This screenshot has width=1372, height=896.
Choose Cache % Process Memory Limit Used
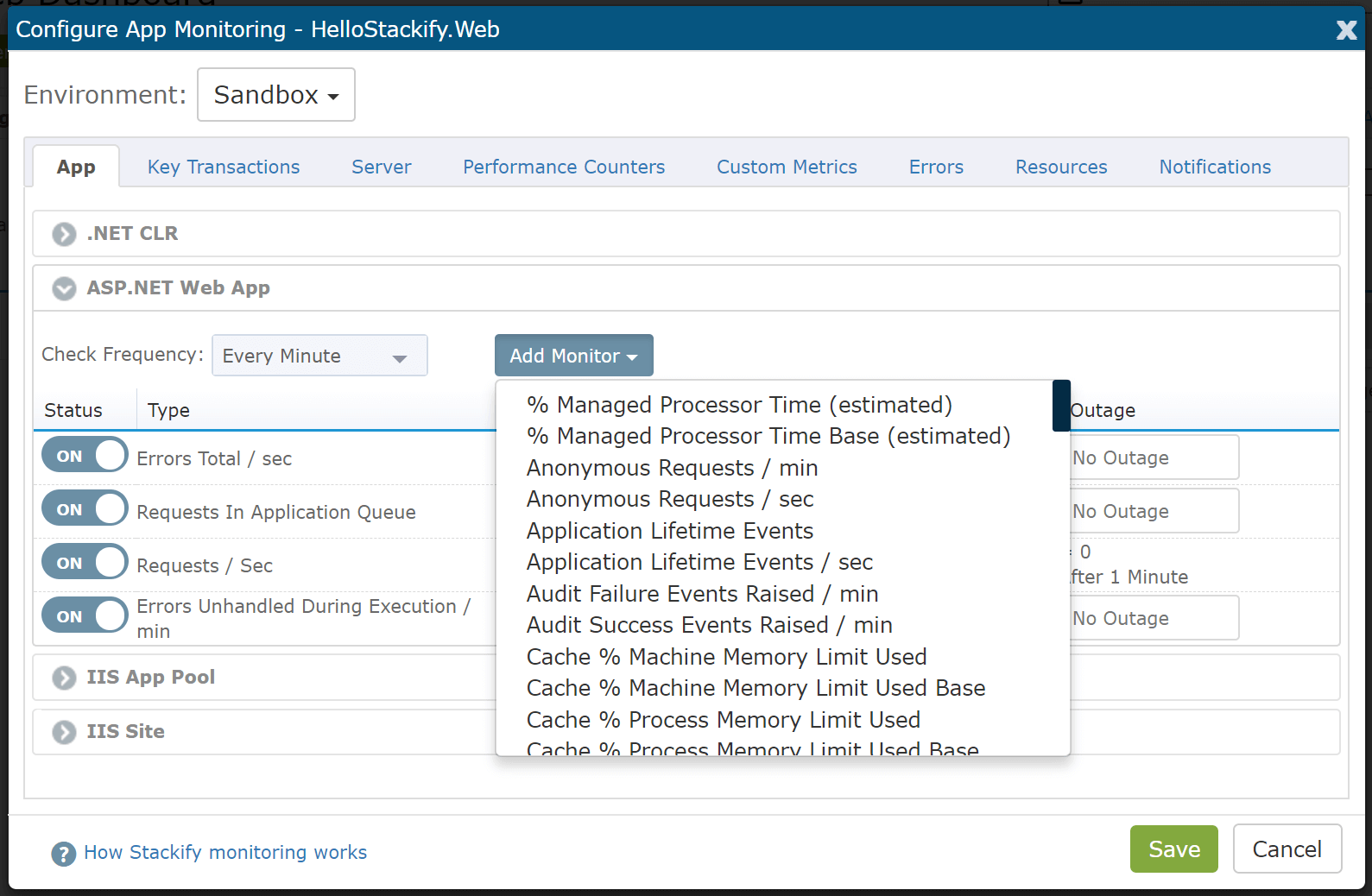pos(724,720)
